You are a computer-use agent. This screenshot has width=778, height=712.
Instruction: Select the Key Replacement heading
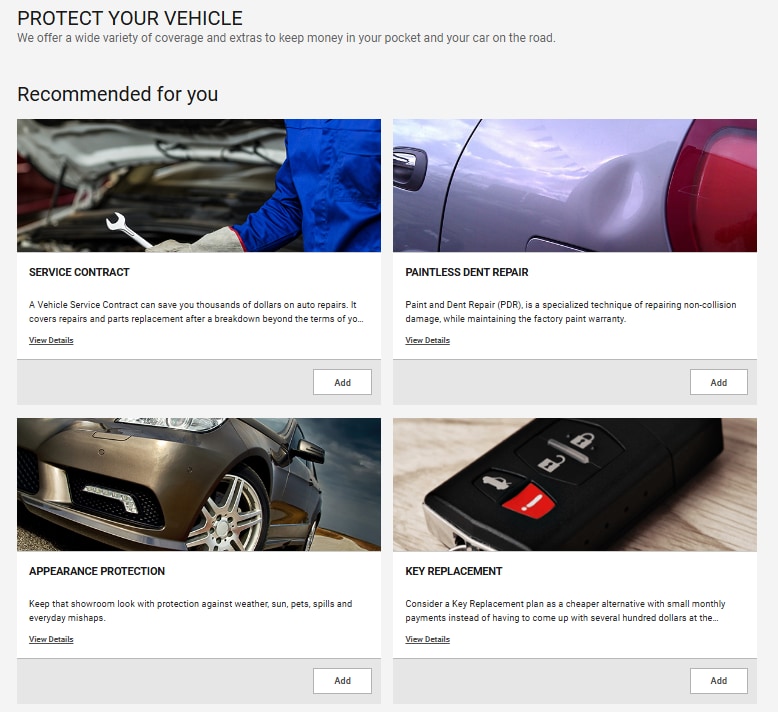click(454, 571)
